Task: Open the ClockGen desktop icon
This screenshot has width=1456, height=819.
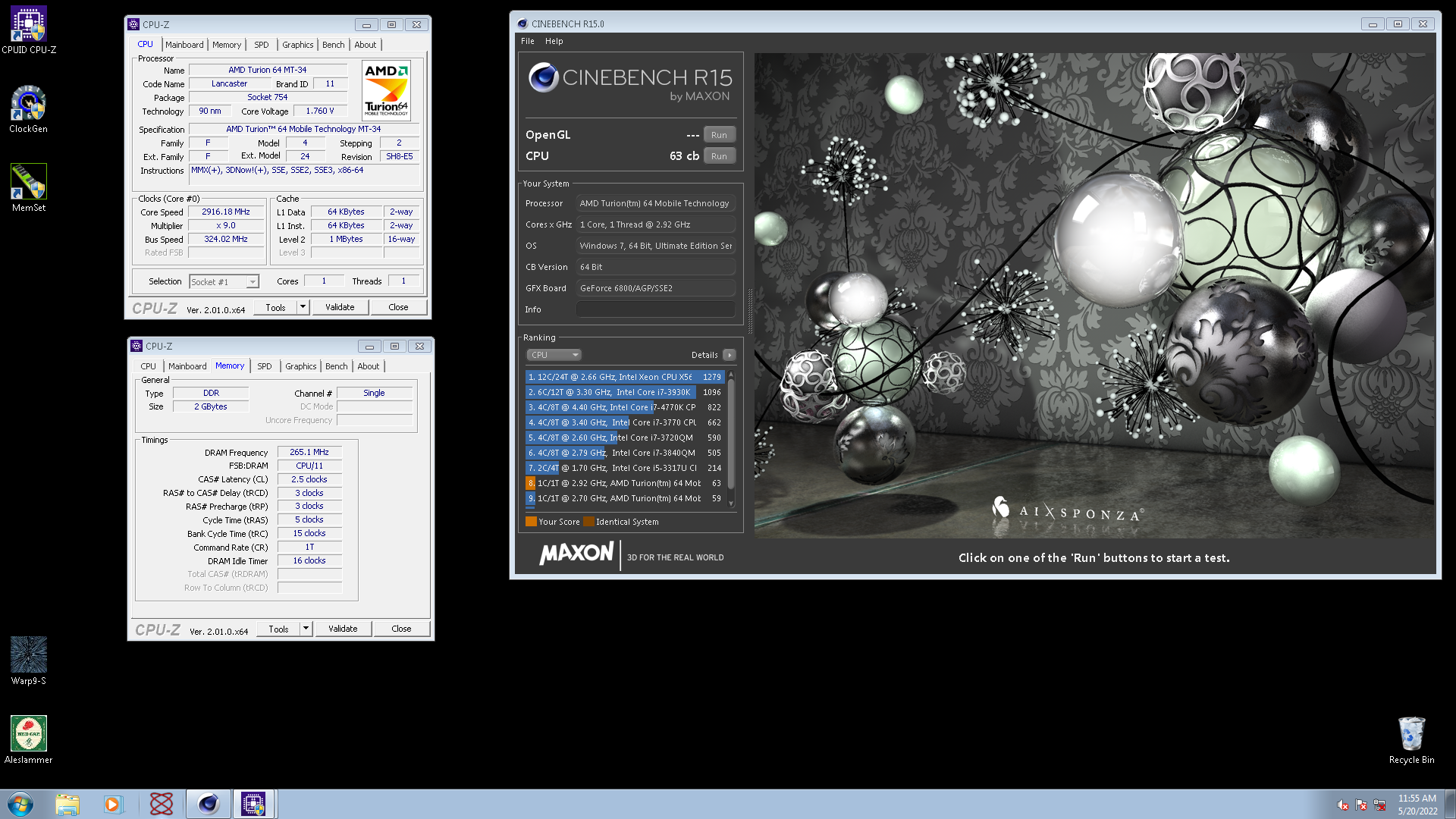Action: point(29,109)
